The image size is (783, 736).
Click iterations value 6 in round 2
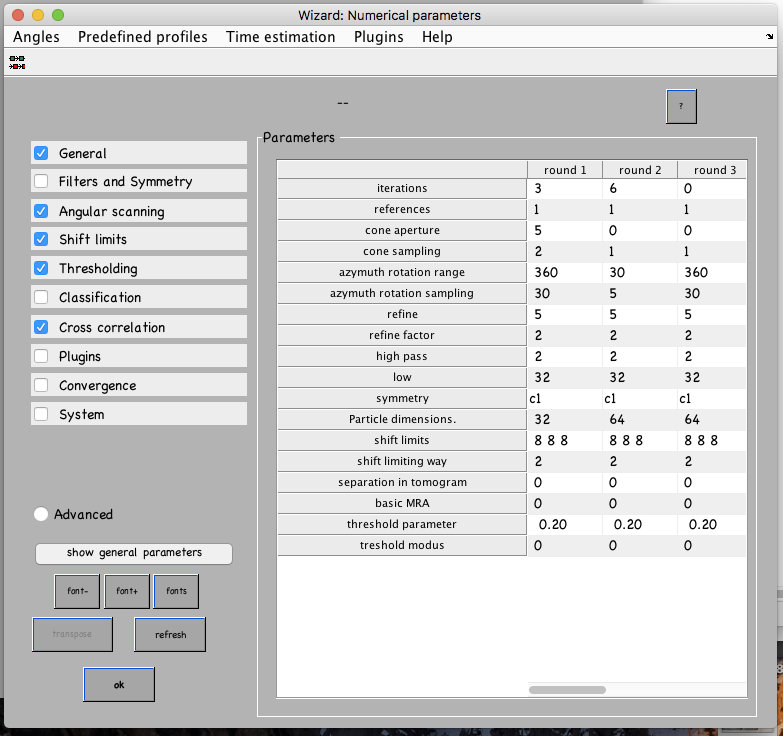(x=640, y=188)
